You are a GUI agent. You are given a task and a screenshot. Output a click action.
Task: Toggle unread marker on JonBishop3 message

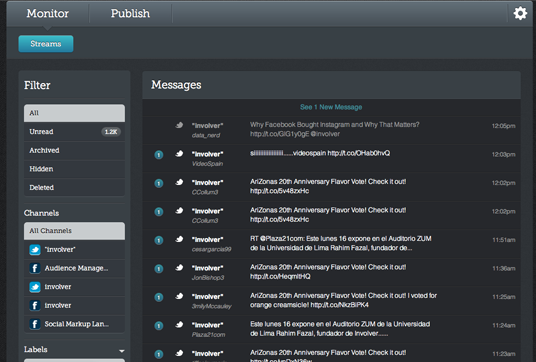[x=159, y=269]
